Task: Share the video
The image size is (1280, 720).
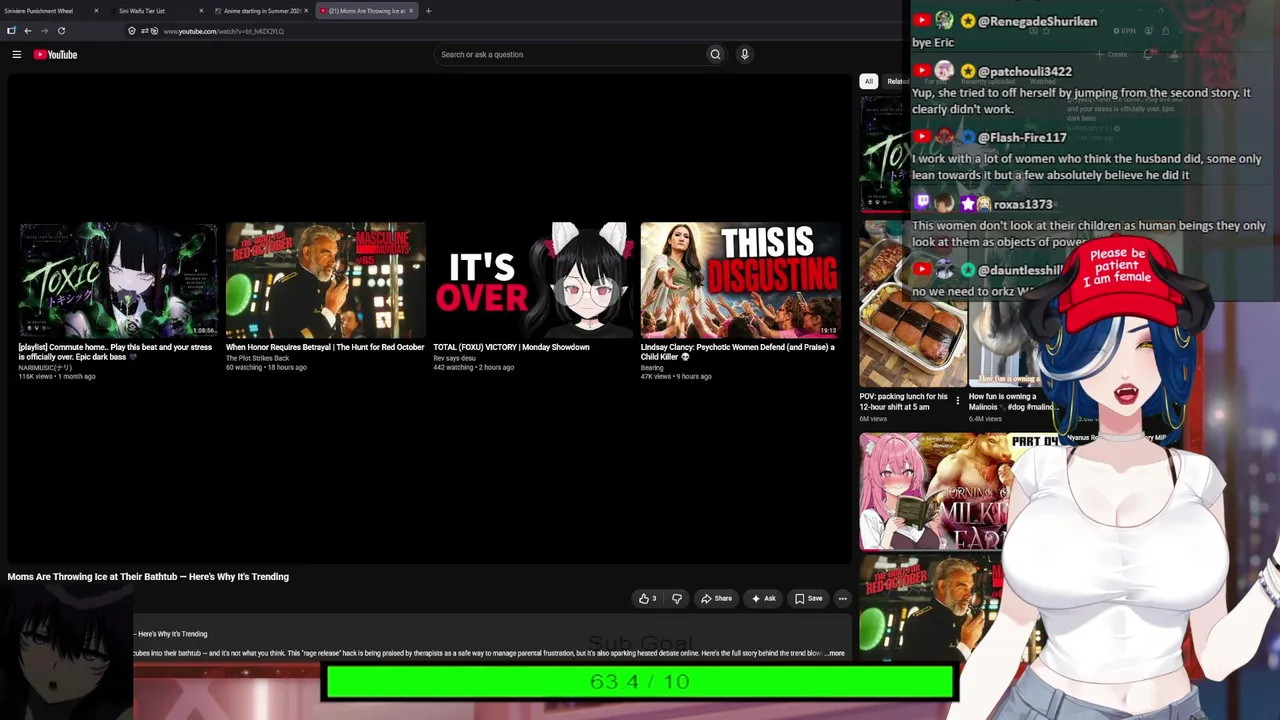Action: (716, 599)
